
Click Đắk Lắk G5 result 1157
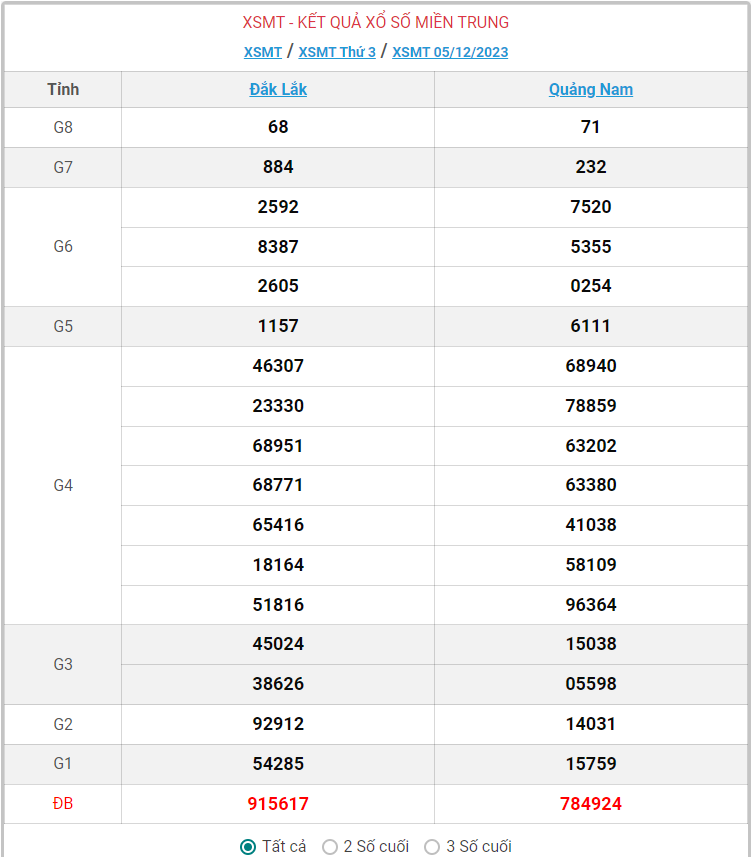278,326
